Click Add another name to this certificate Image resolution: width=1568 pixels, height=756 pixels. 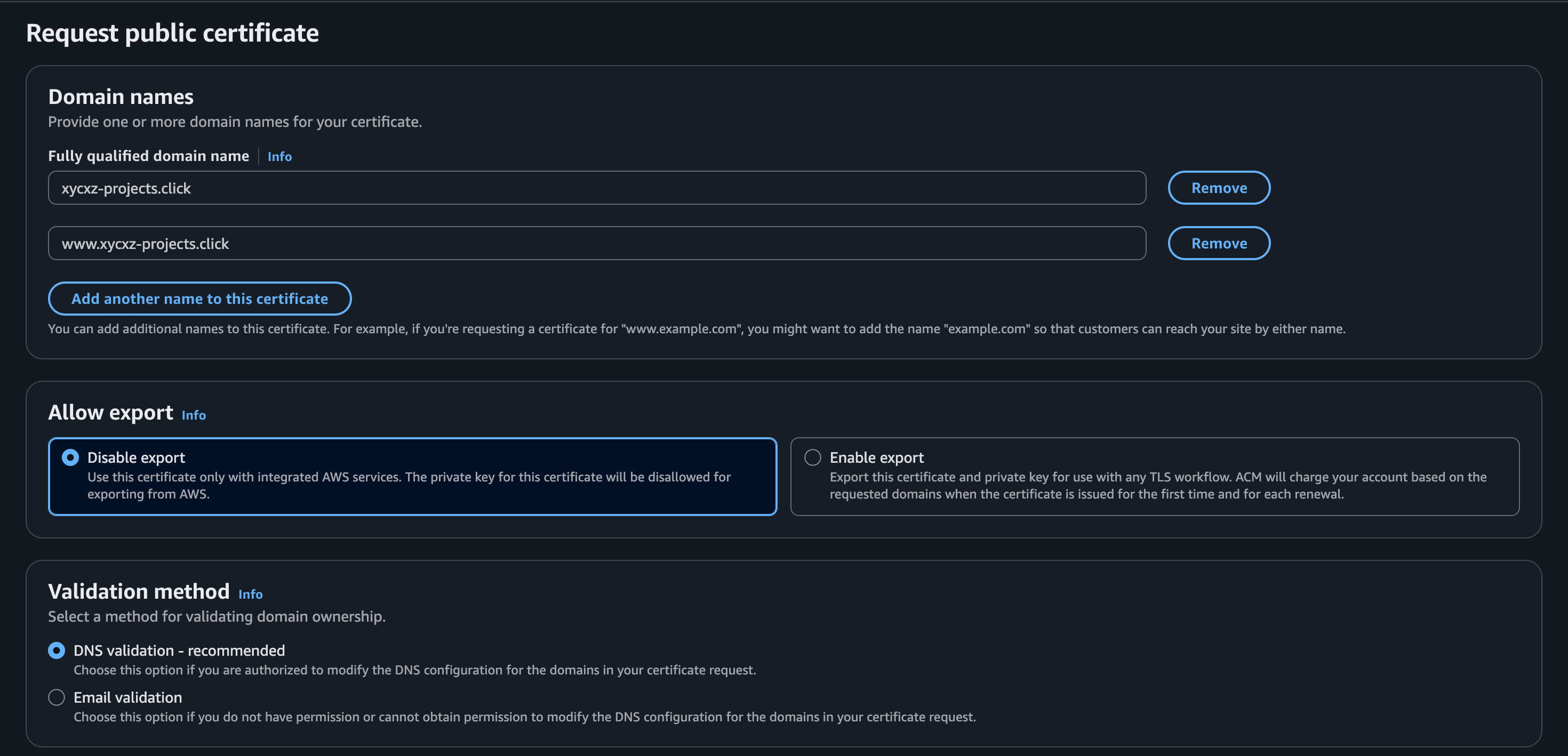click(199, 298)
